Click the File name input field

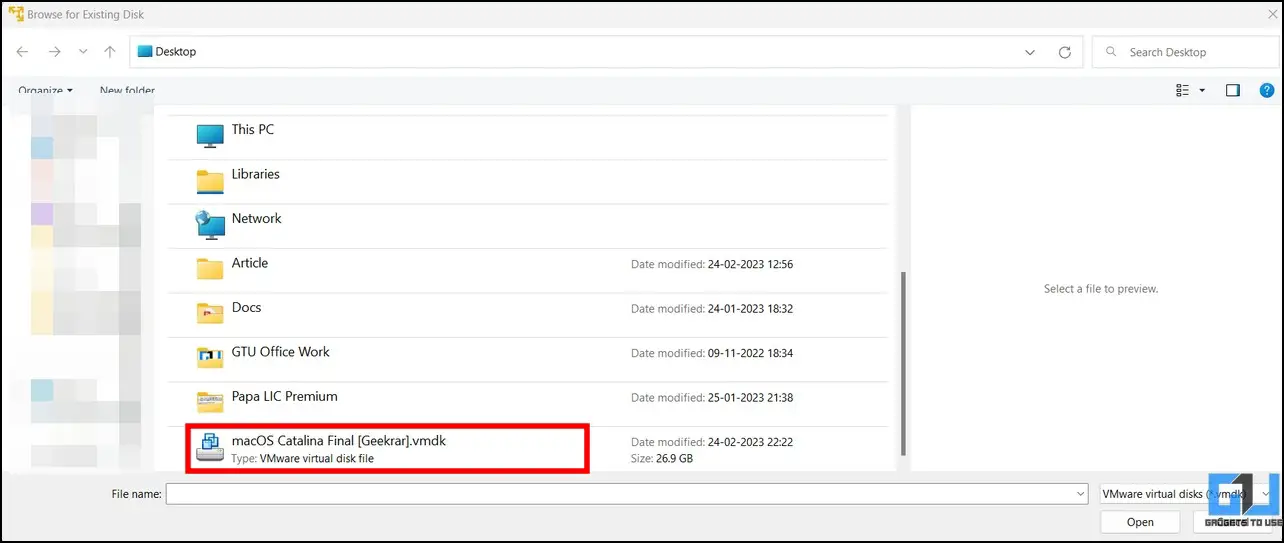coord(627,494)
